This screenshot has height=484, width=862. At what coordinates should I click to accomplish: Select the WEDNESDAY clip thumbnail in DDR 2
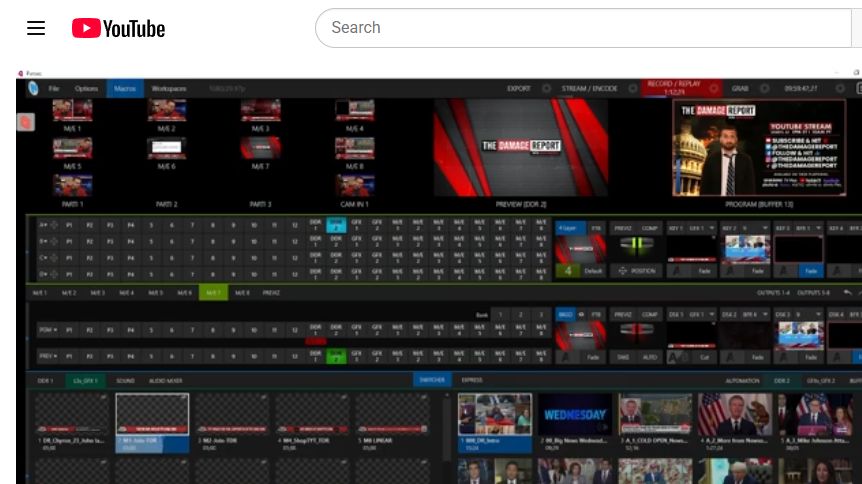pyautogui.click(x=574, y=414)
